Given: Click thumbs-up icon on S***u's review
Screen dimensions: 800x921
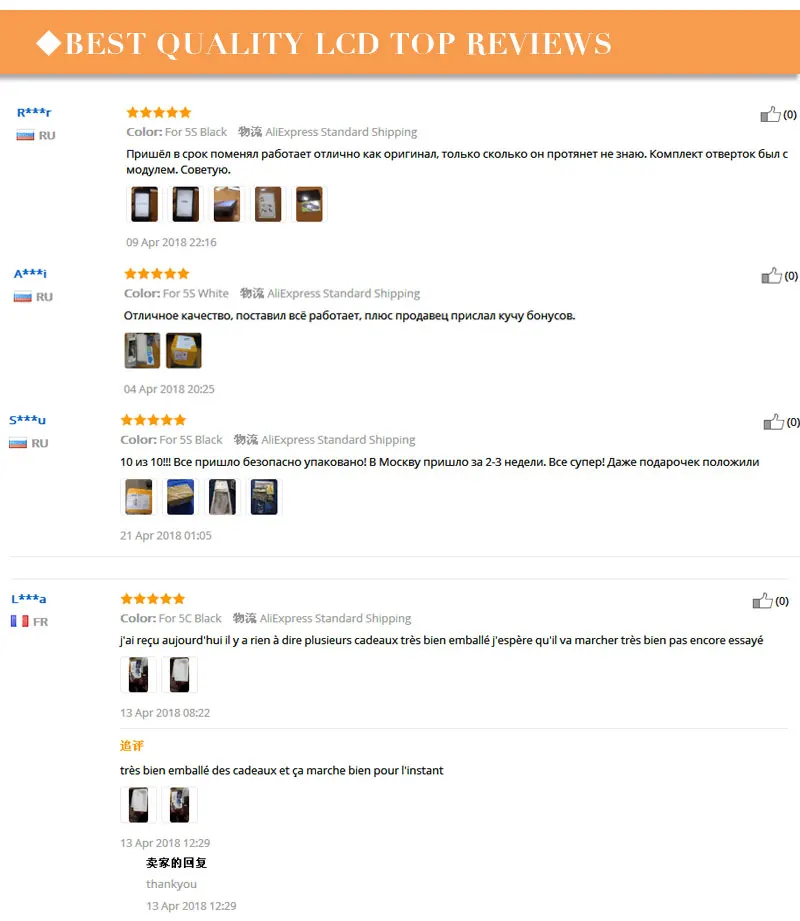Looking at the screenshot, I should (x=774, y=422).
